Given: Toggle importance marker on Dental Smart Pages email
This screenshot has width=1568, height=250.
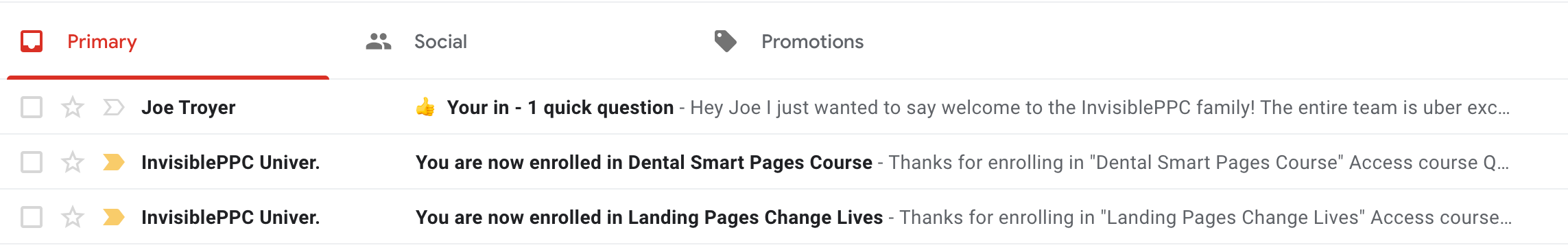Looking at the screenshot, I should [x=113, y=162].
